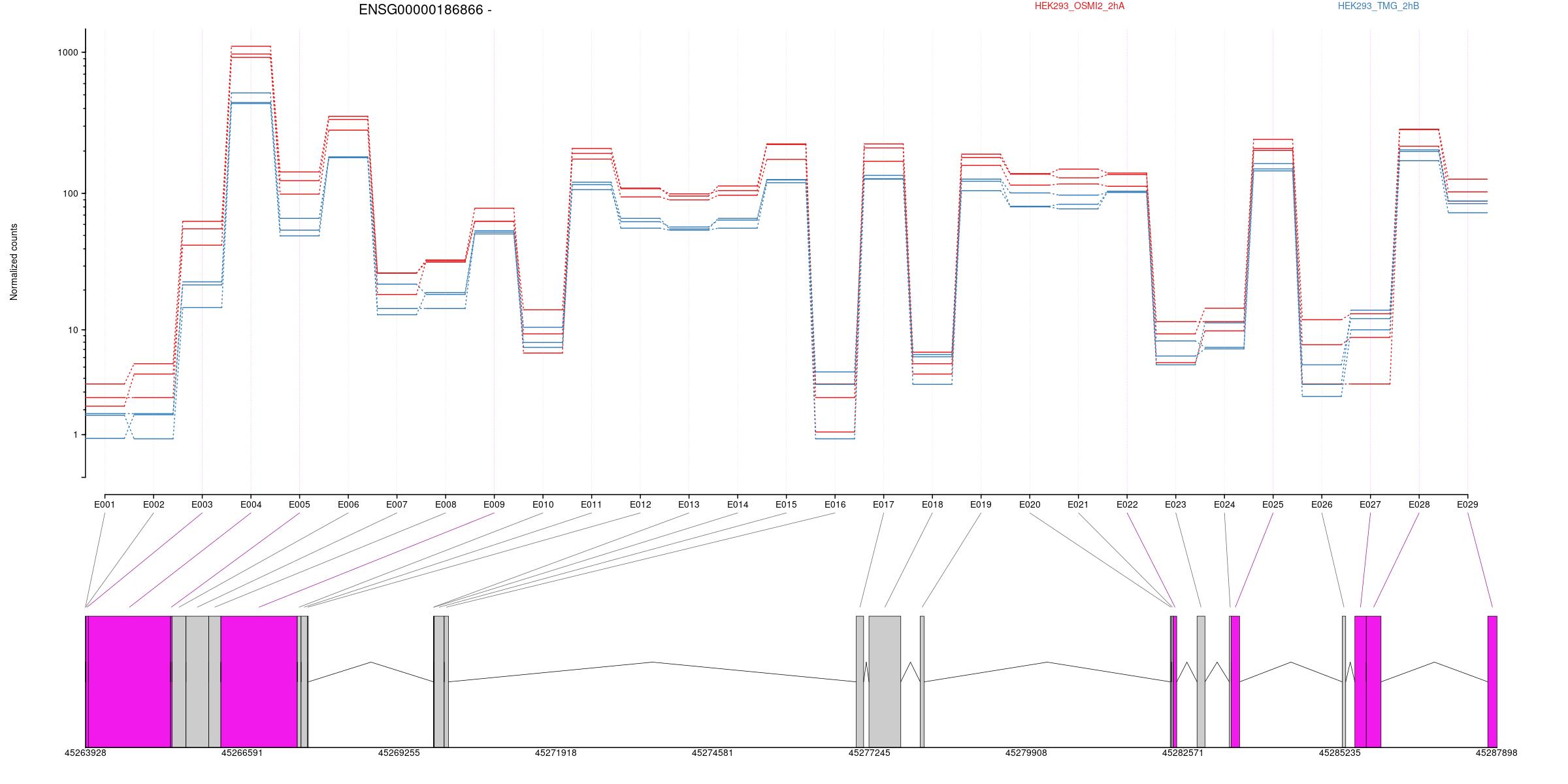
Task: Click exon label E010
Action: 543,504
